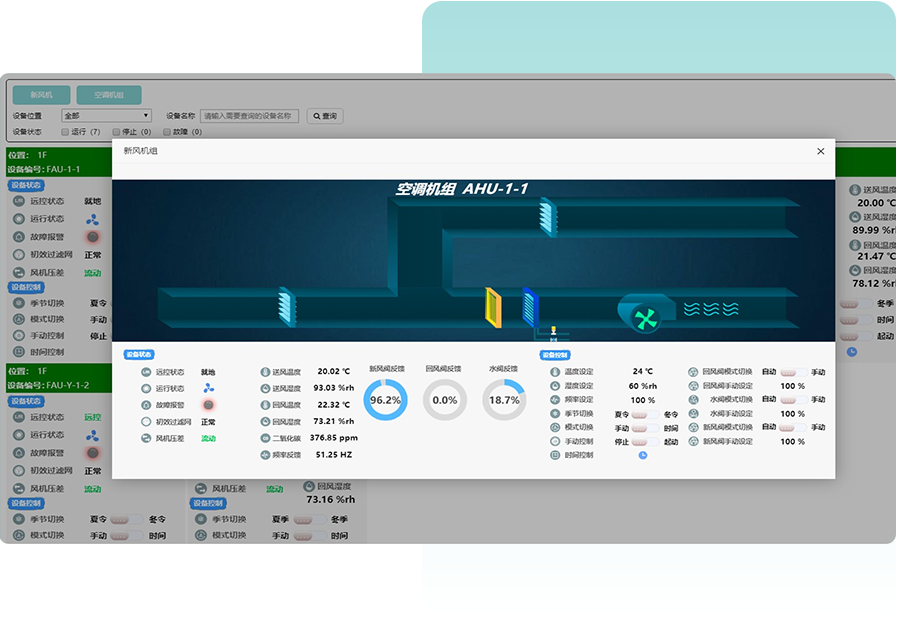Click the 送风温度 thermometer icon in dialog
Screen dimensions: 897x618
(x=265, y=372)
